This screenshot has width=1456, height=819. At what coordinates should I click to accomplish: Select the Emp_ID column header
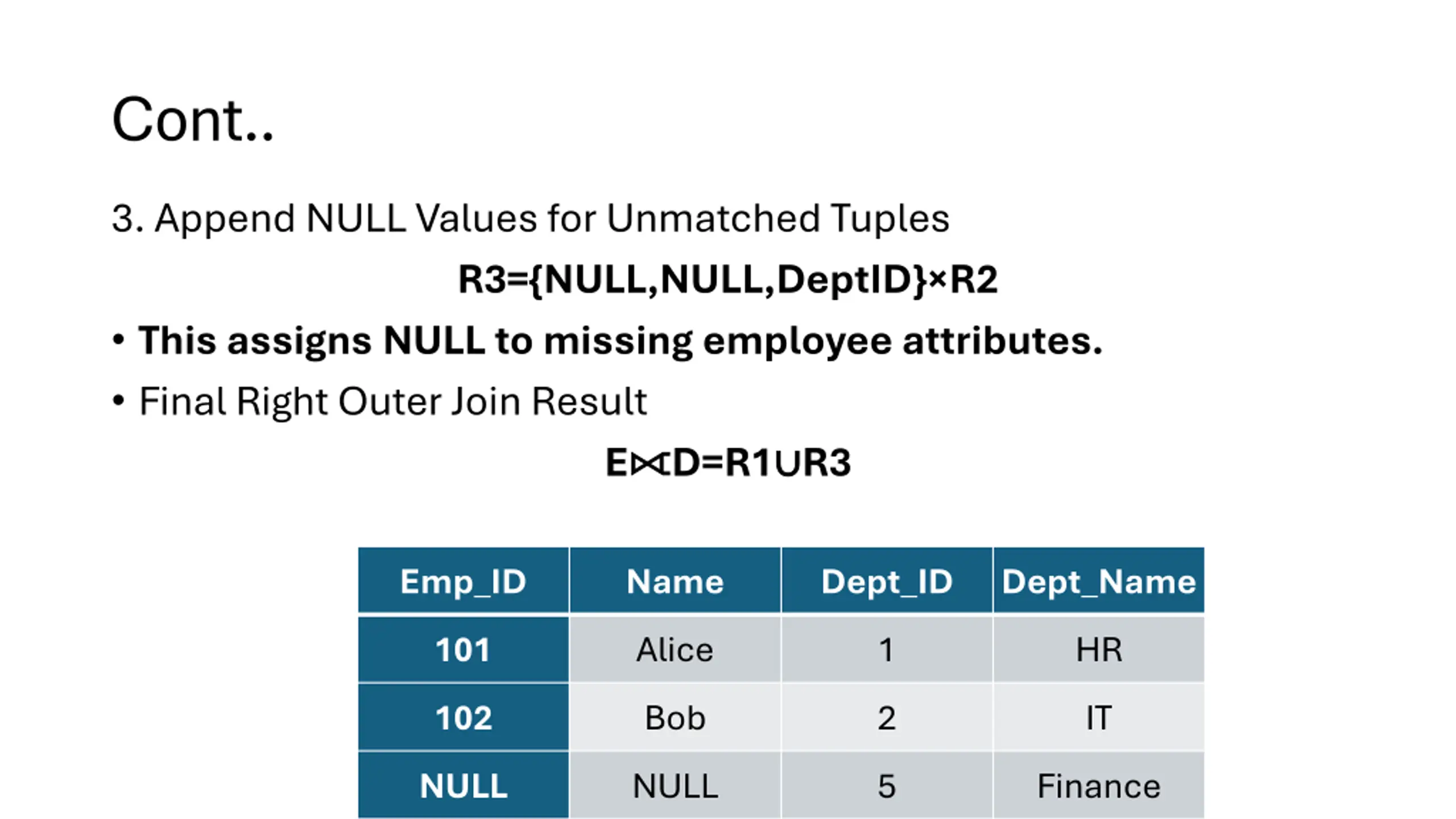click(x=463, y=581)
